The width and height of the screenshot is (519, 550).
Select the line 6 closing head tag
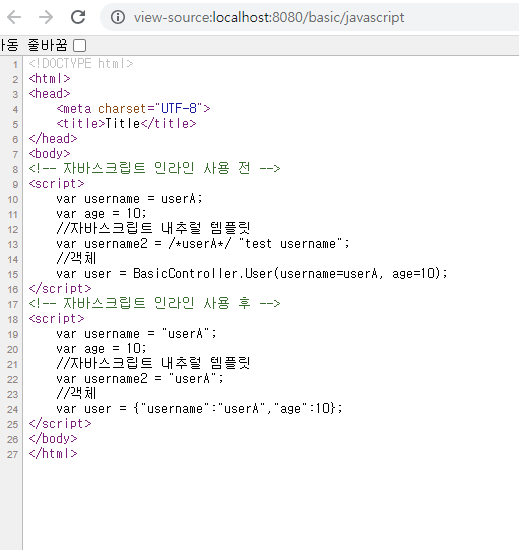point(53,139)
